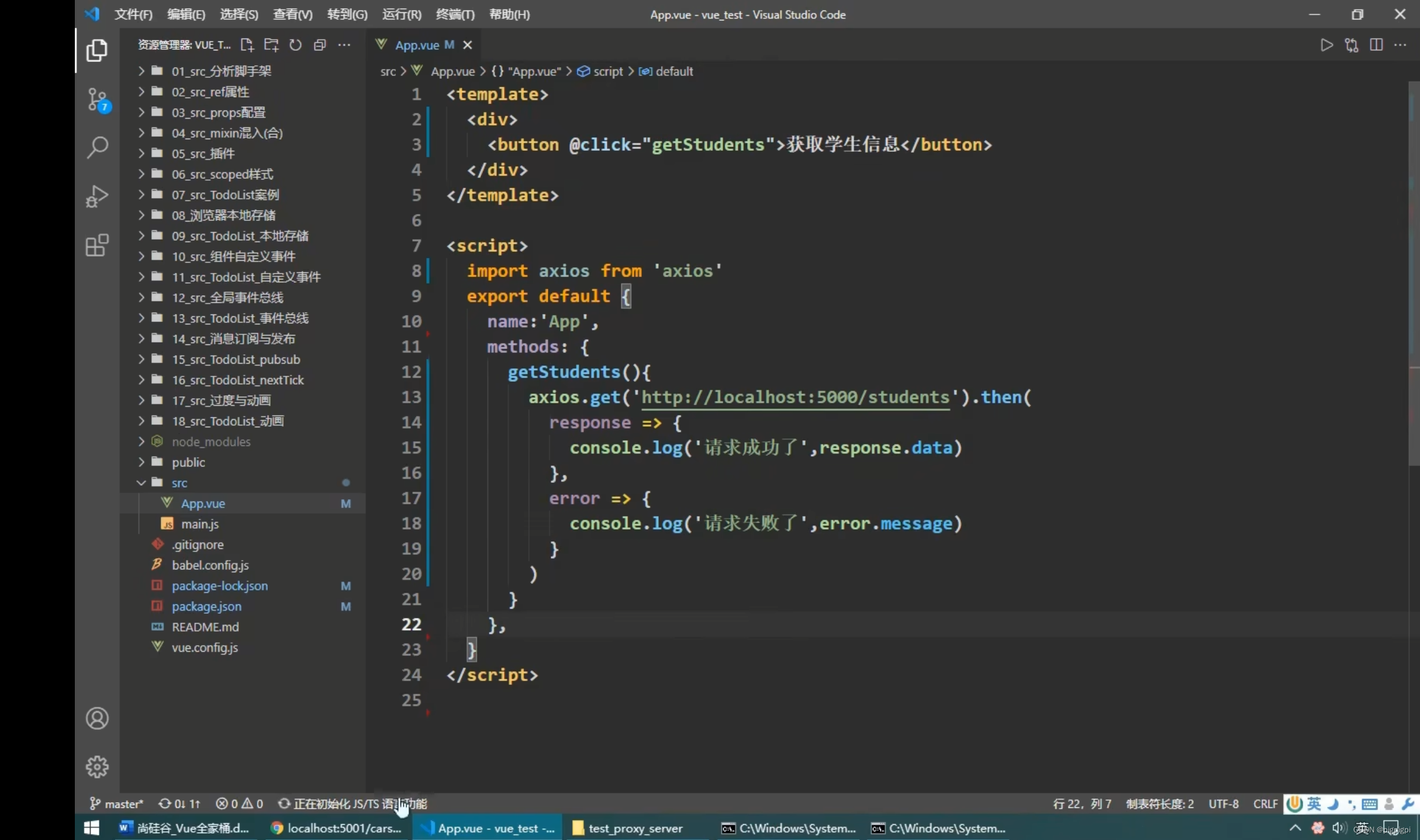This screenshot has height=840, width=1420.
Task: Open the 编辑(E) menu
Action: tap(186, 15)
